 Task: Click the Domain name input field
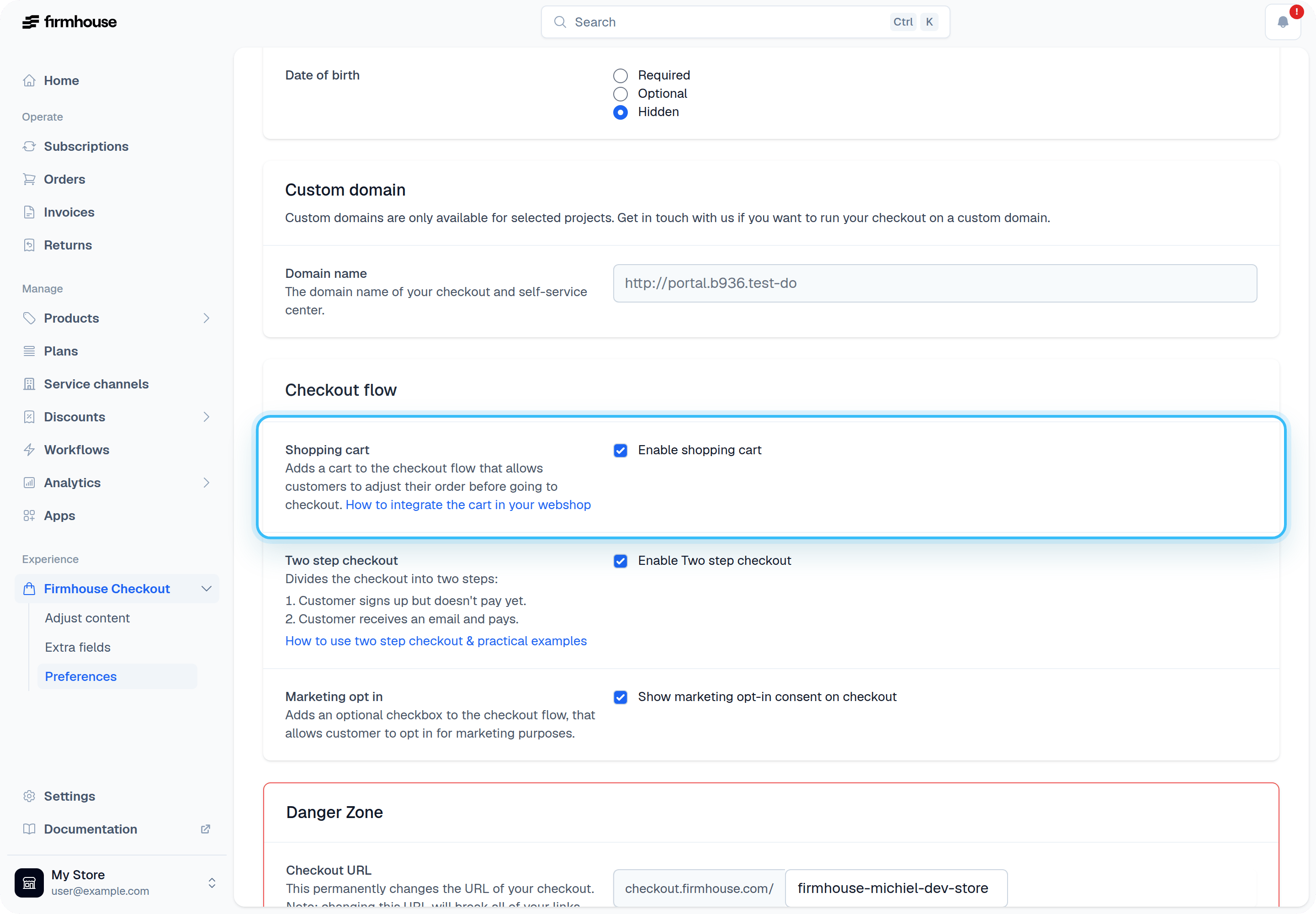(934, 283)
